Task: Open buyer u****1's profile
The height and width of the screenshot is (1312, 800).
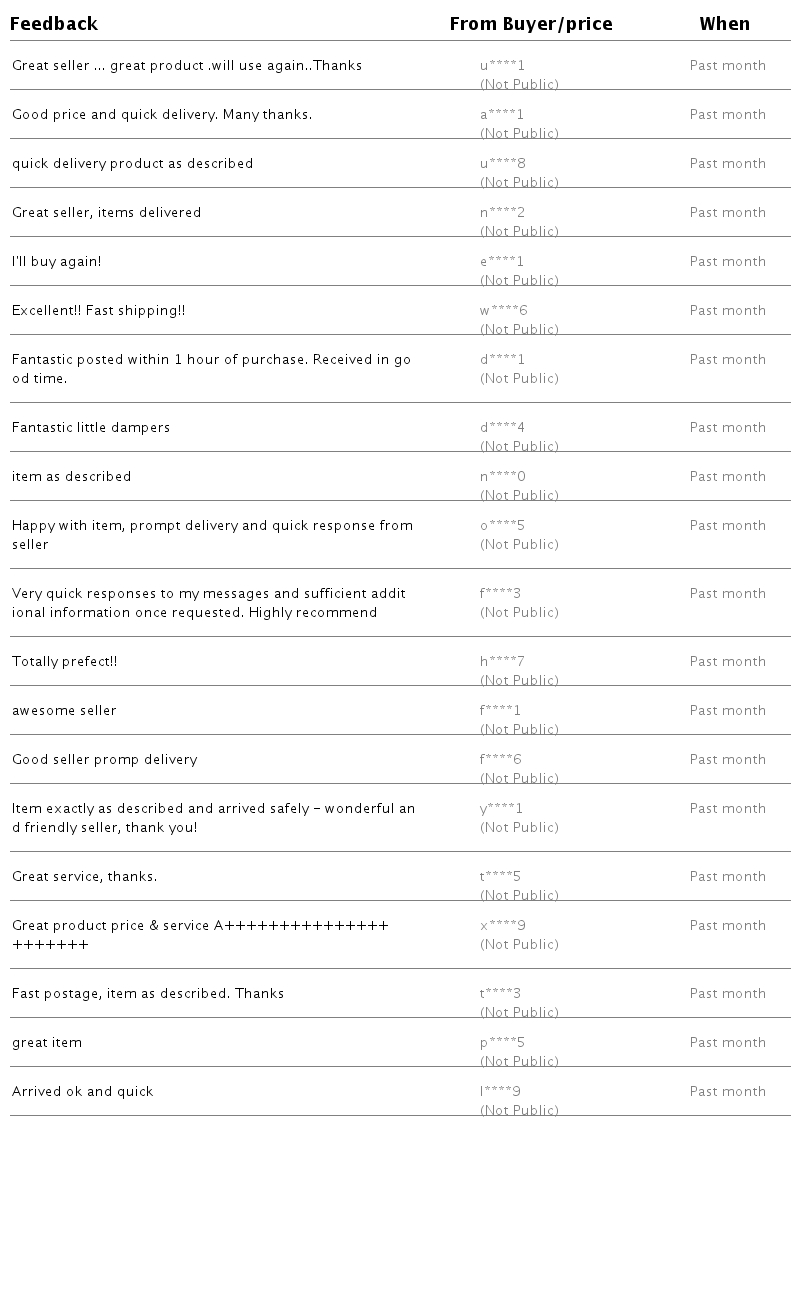Action: click(x=502, y=66)
